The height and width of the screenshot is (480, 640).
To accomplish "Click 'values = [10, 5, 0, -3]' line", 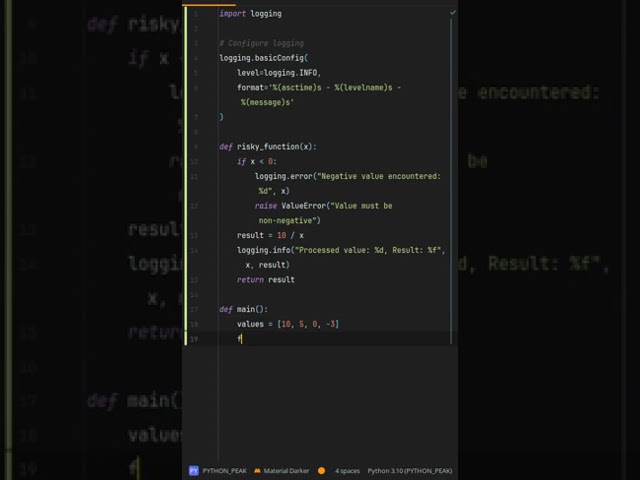I will (288, 324).
